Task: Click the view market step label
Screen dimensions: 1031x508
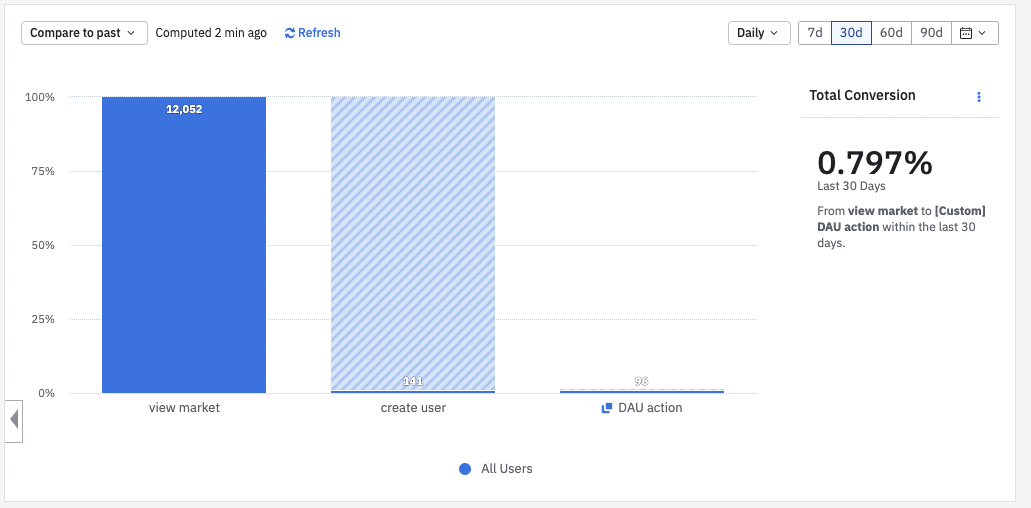Action: (184, 408)
